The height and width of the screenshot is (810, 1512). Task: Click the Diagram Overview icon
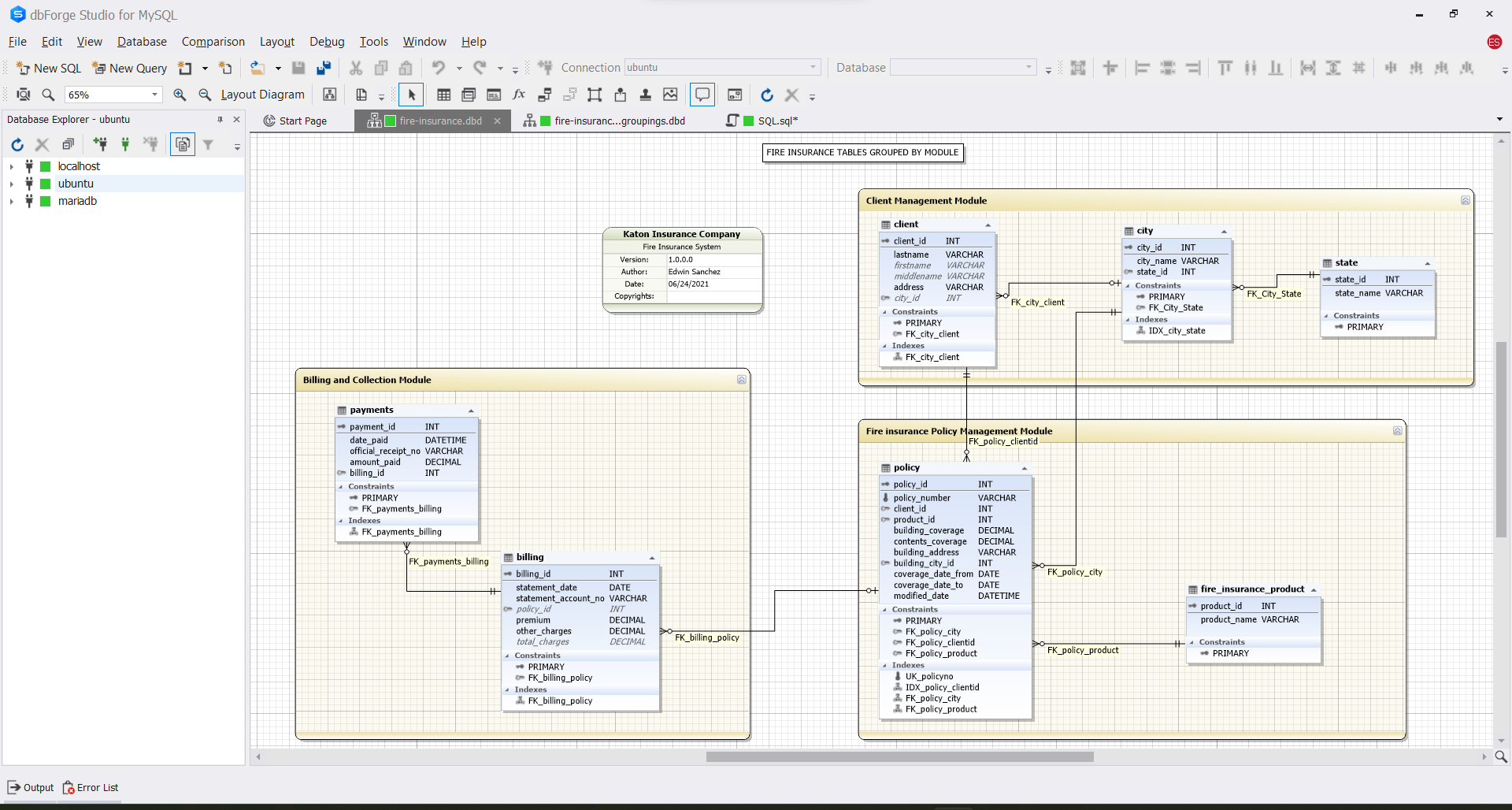(735, 95)
